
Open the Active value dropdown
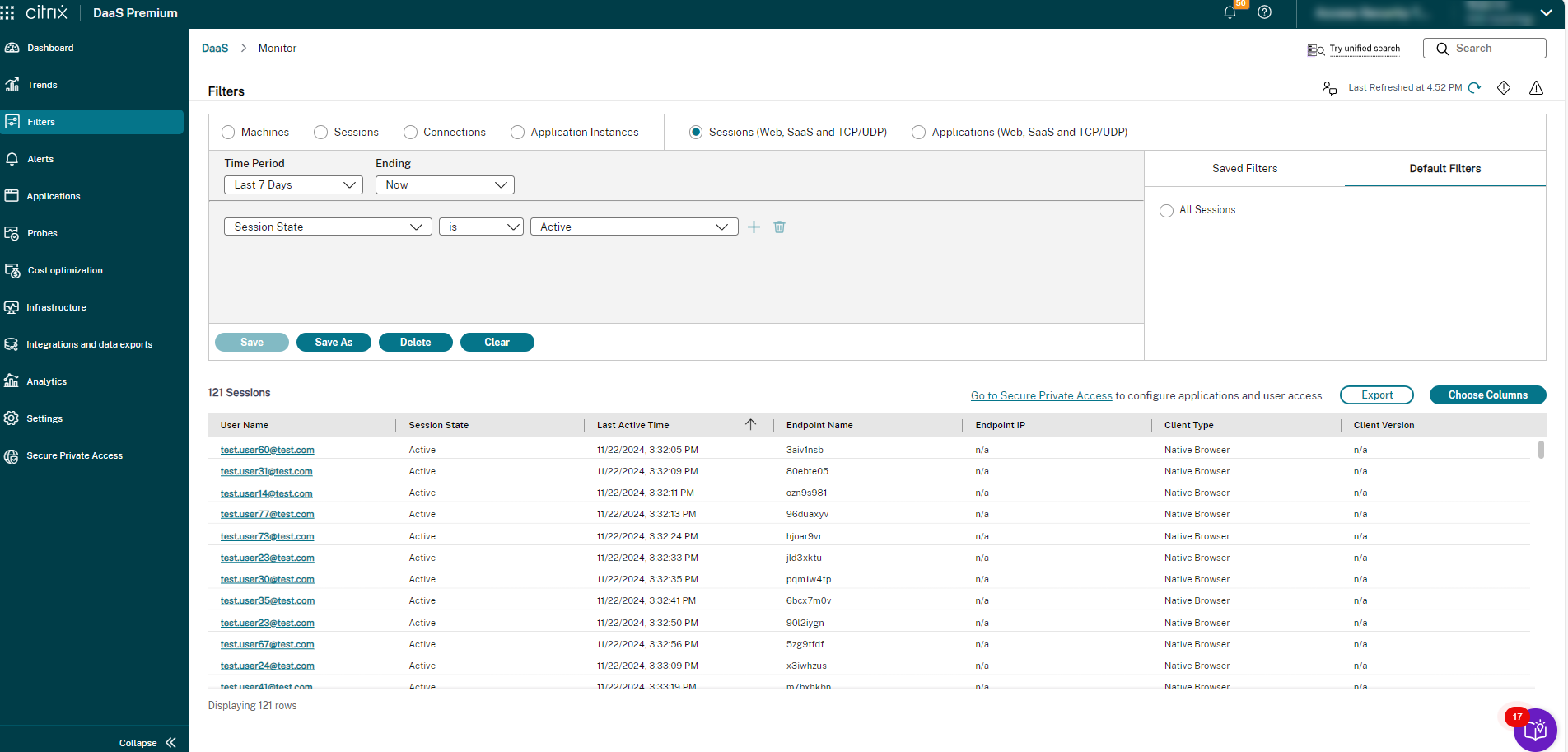[633, 227]
